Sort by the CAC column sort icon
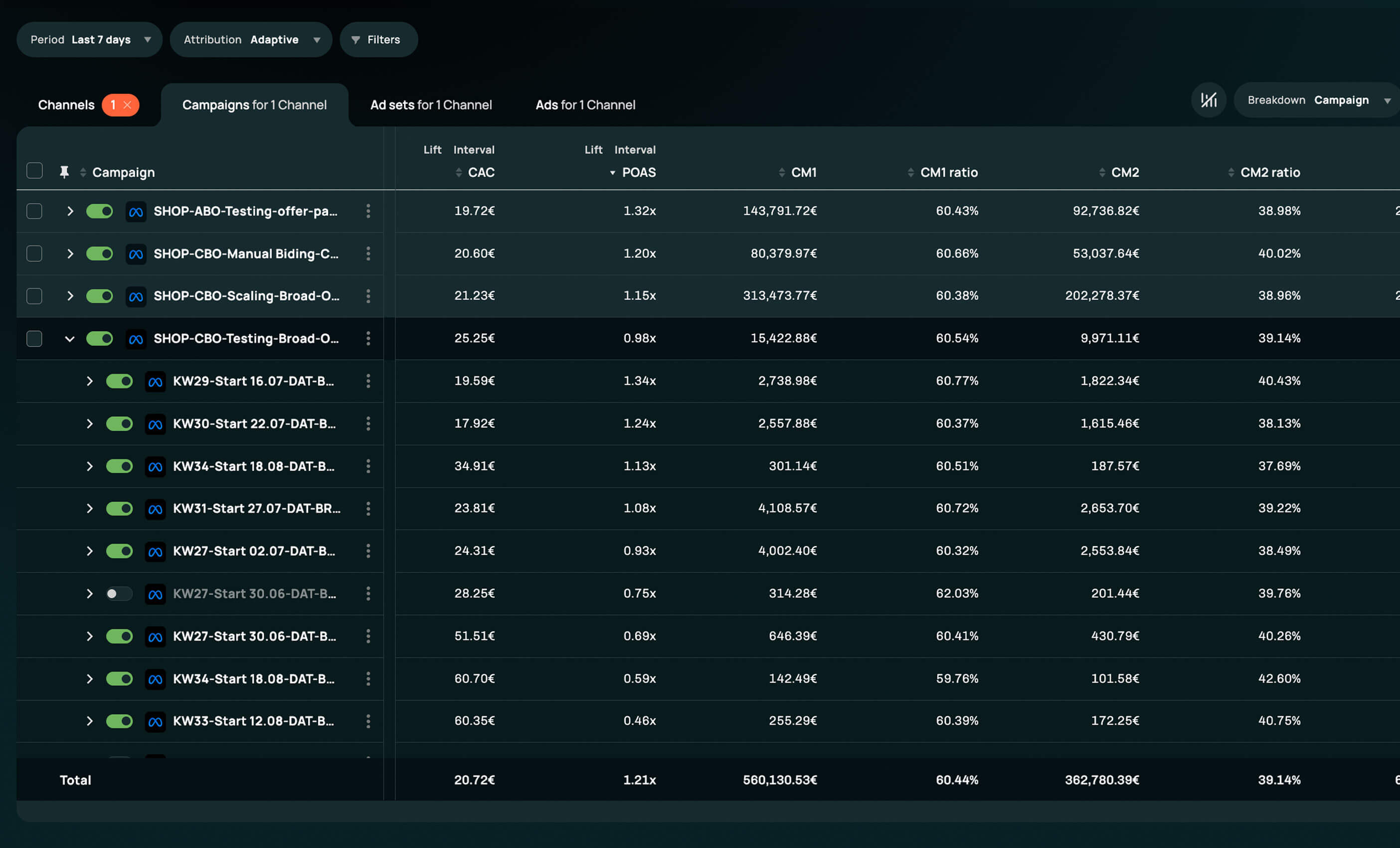Image resolution: width=1400 pixels, height=848 pixels. 459,172
